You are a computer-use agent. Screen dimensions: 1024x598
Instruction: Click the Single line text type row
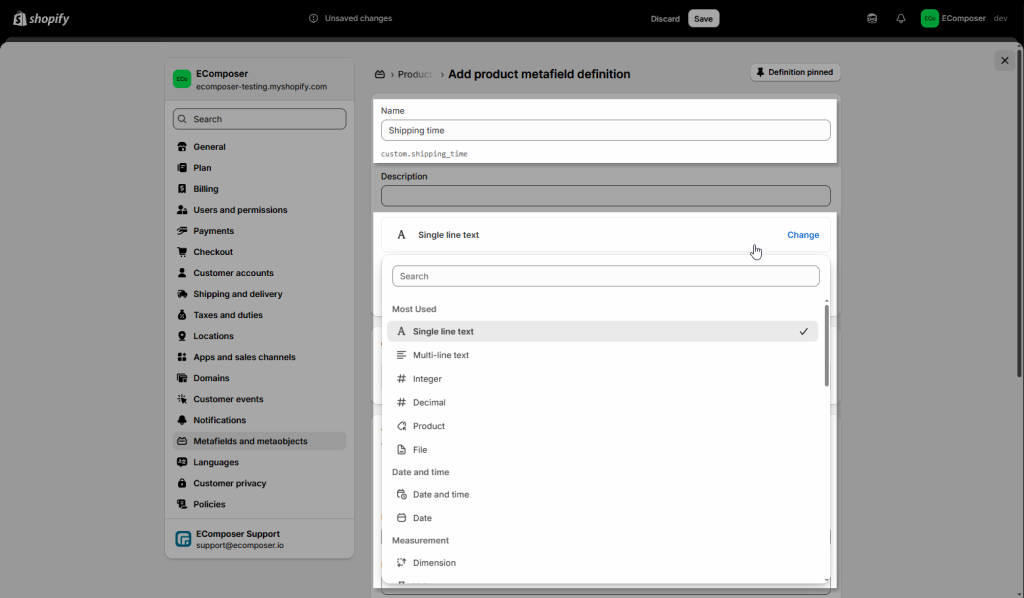tap(605, 235)
